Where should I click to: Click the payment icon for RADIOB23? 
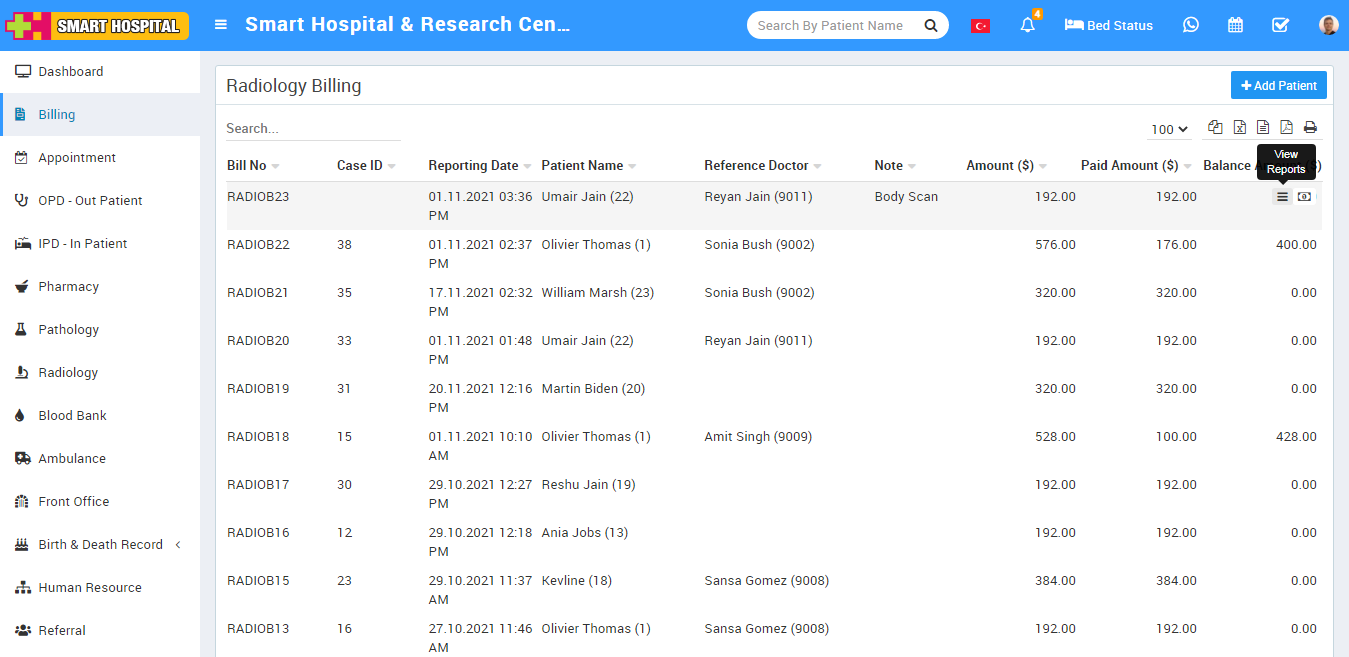[x=1304, y=197]
